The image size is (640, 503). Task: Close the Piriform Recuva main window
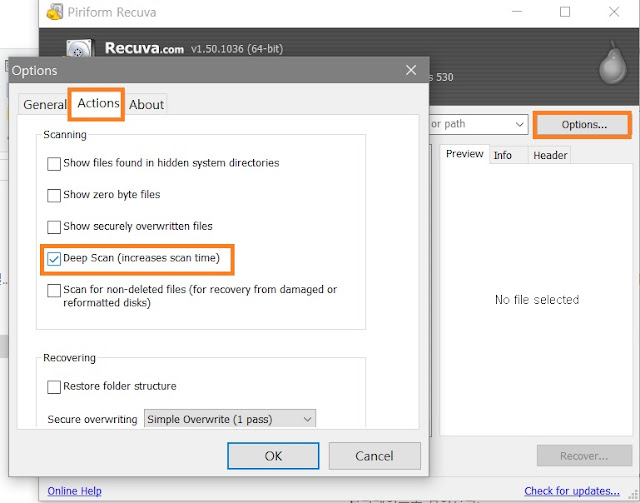click(614, 11)
